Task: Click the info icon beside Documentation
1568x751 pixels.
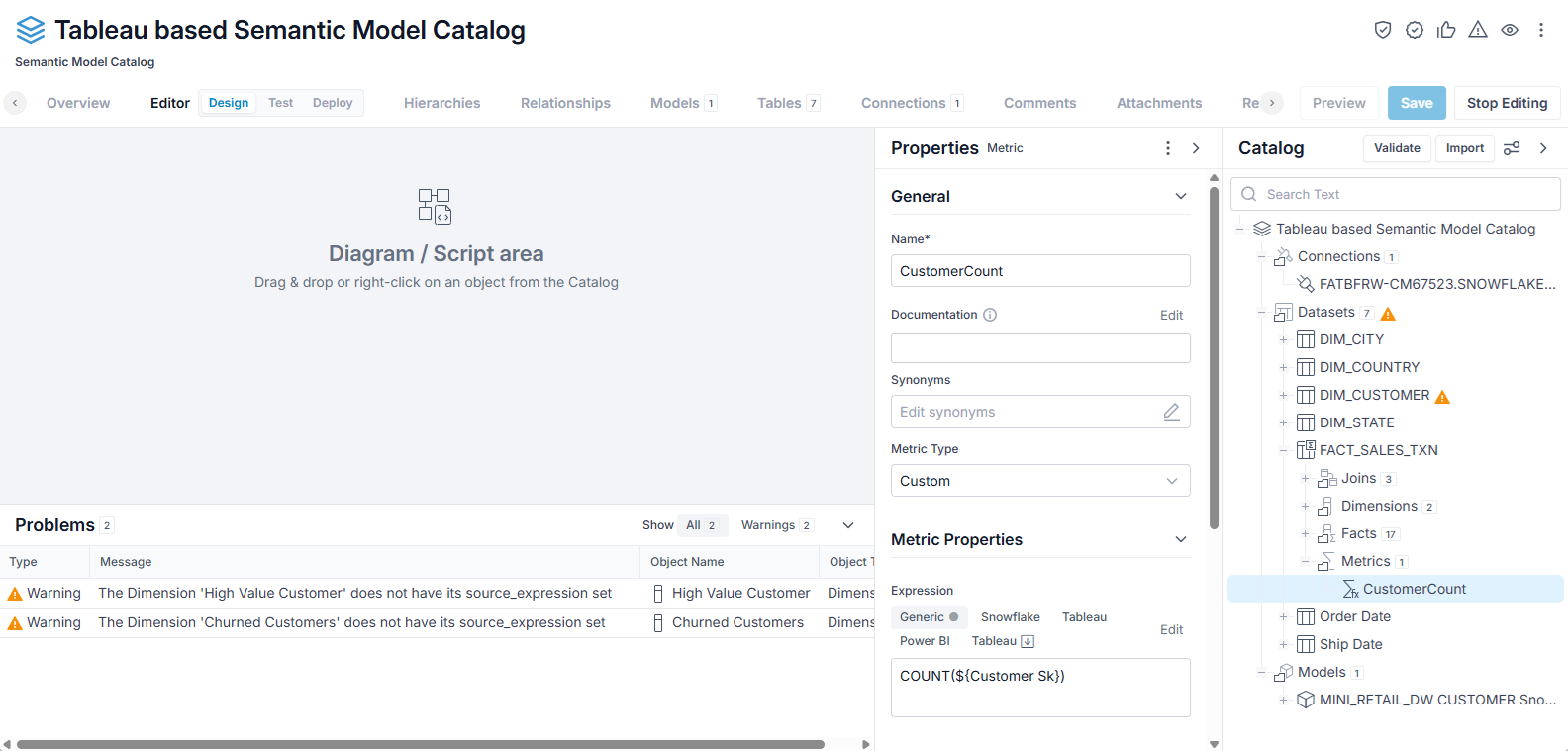Action: (990, 315)
